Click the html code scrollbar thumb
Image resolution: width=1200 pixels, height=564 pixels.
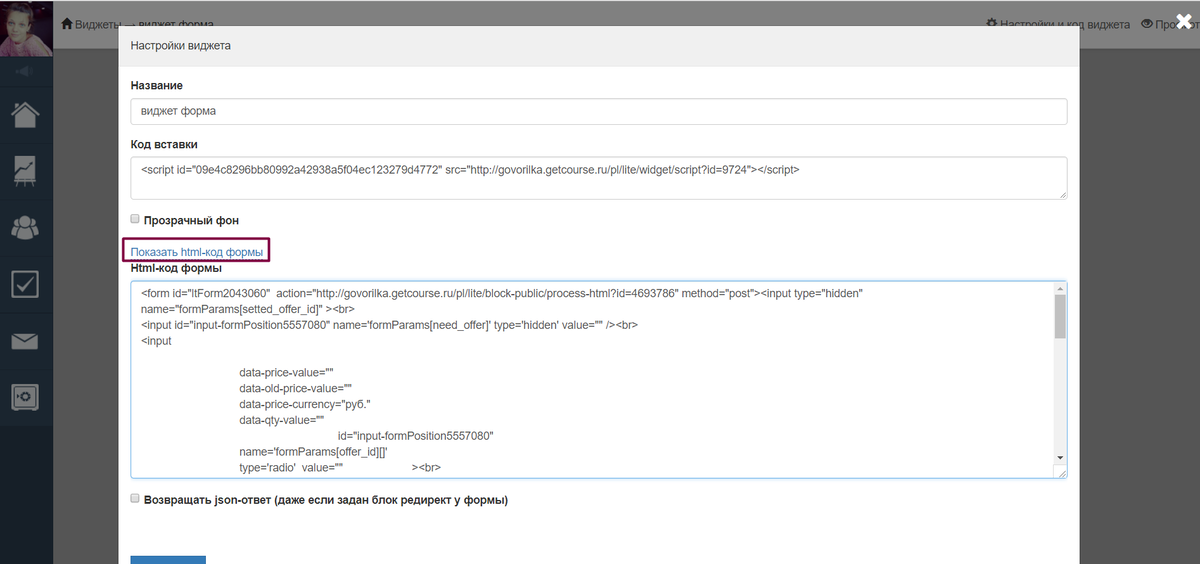point(1060,317)
